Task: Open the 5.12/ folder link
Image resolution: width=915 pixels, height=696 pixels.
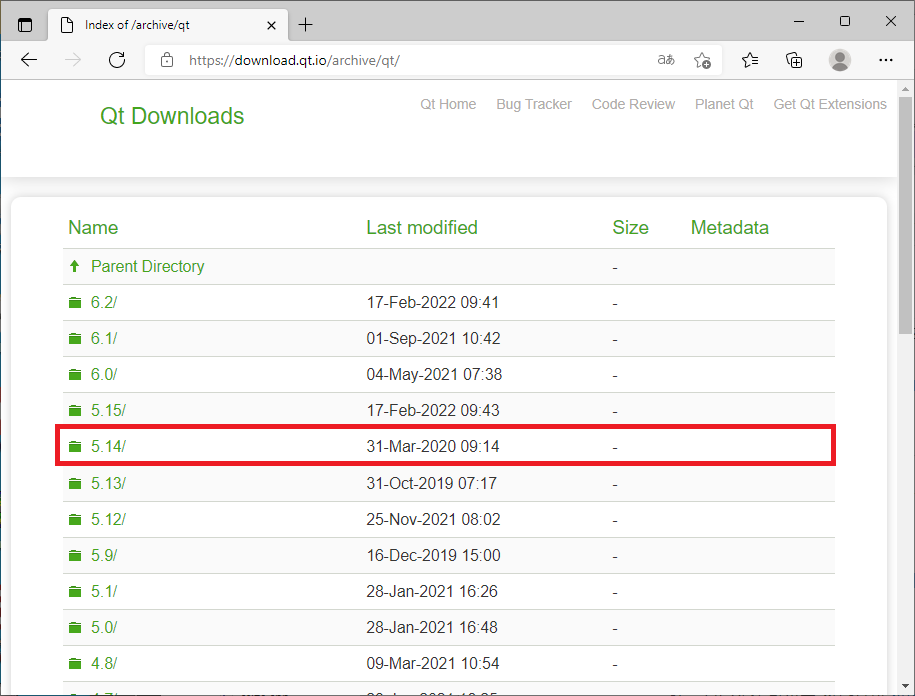Action: 108,519
